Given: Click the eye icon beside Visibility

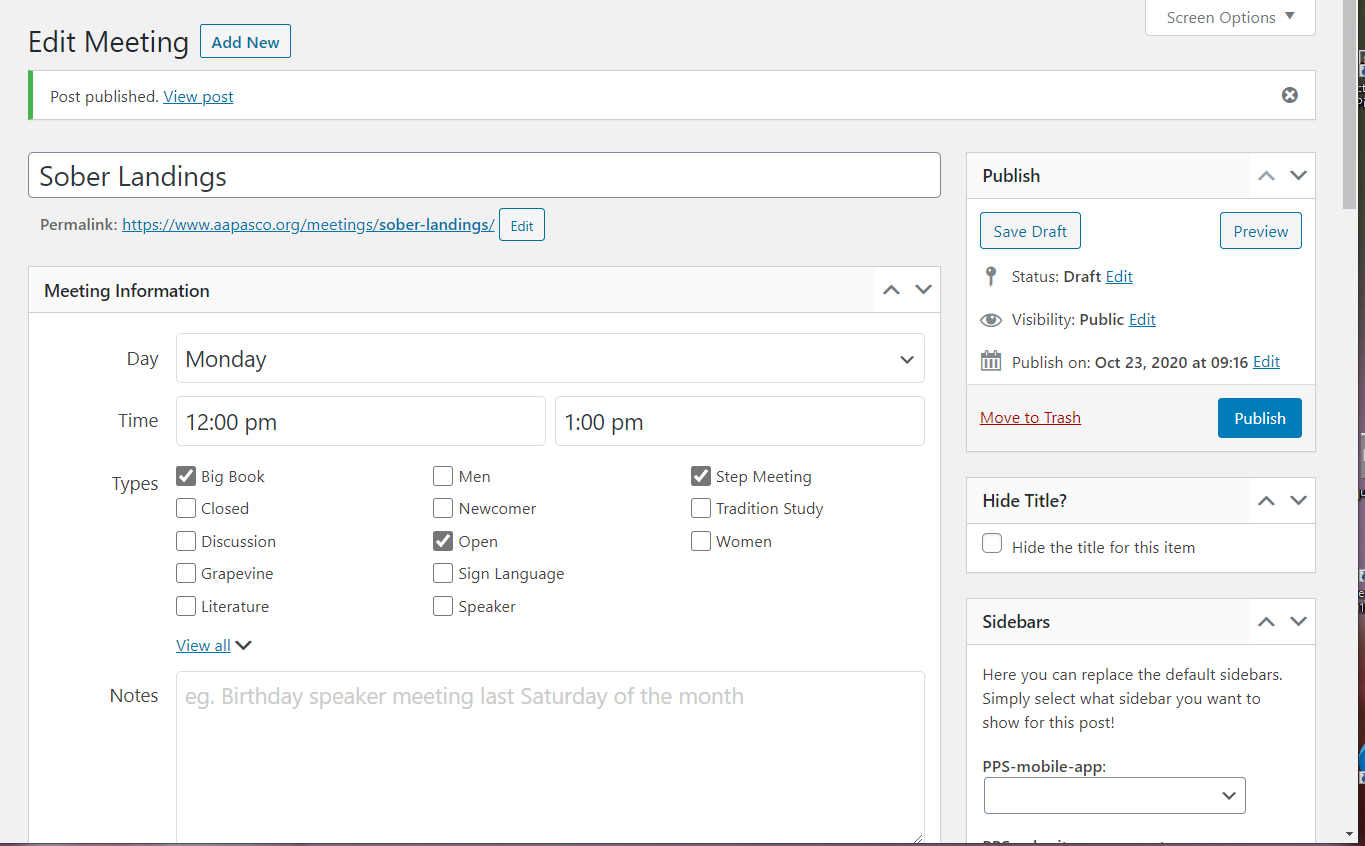Looking at the screenshot, I should 991,319.
